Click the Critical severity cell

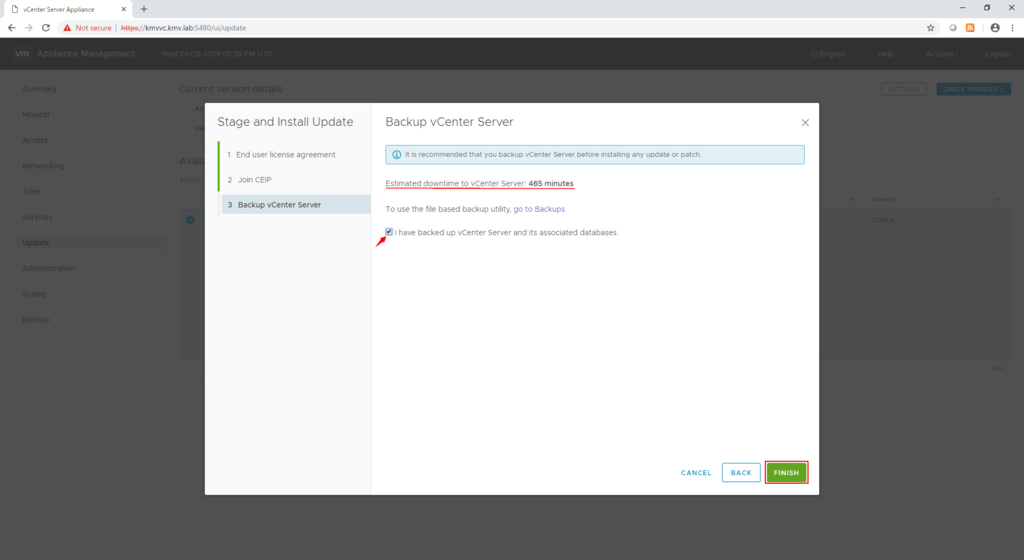pyautogui.click(x=884, y=220)
